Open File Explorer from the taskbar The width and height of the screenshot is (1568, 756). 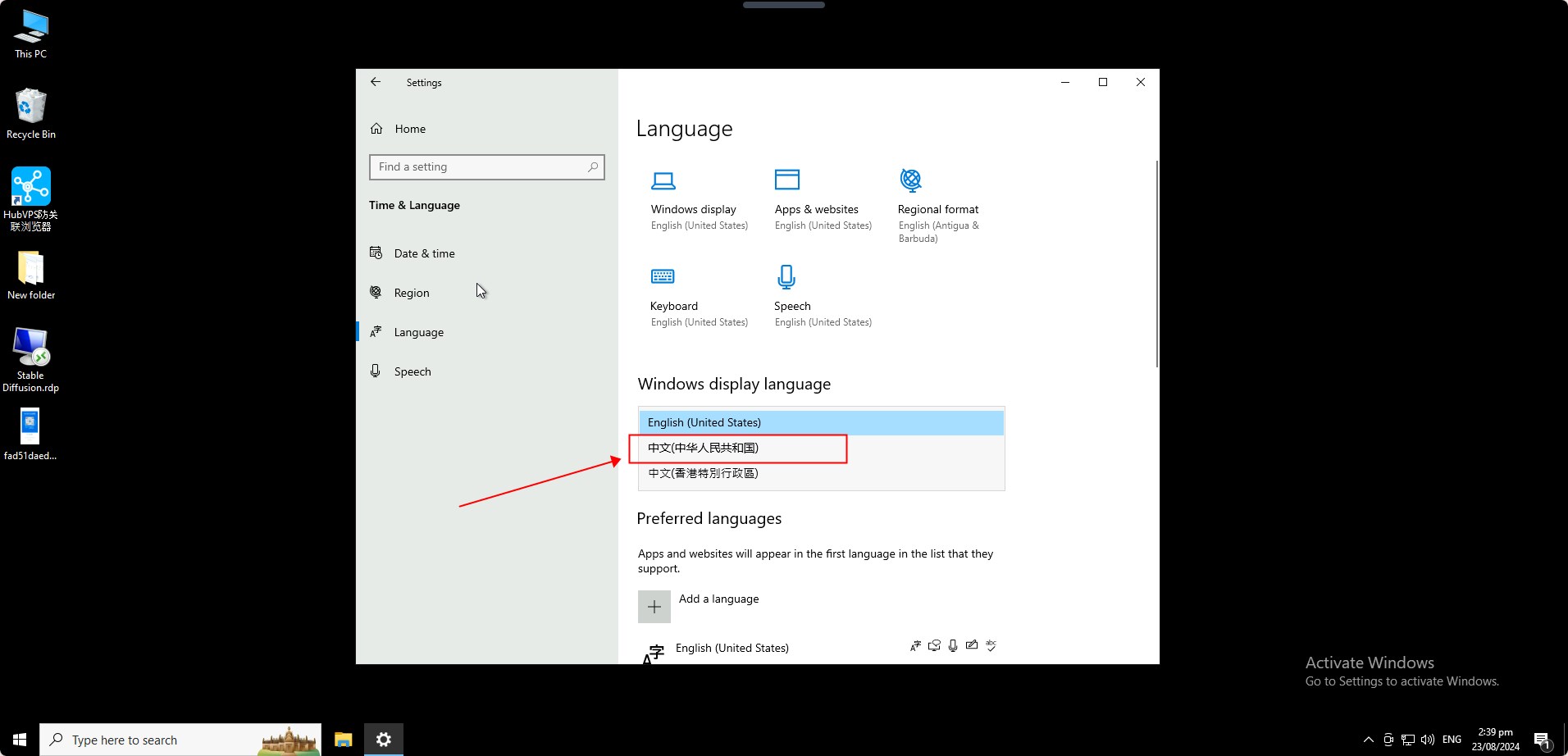[x=343, y=740]
